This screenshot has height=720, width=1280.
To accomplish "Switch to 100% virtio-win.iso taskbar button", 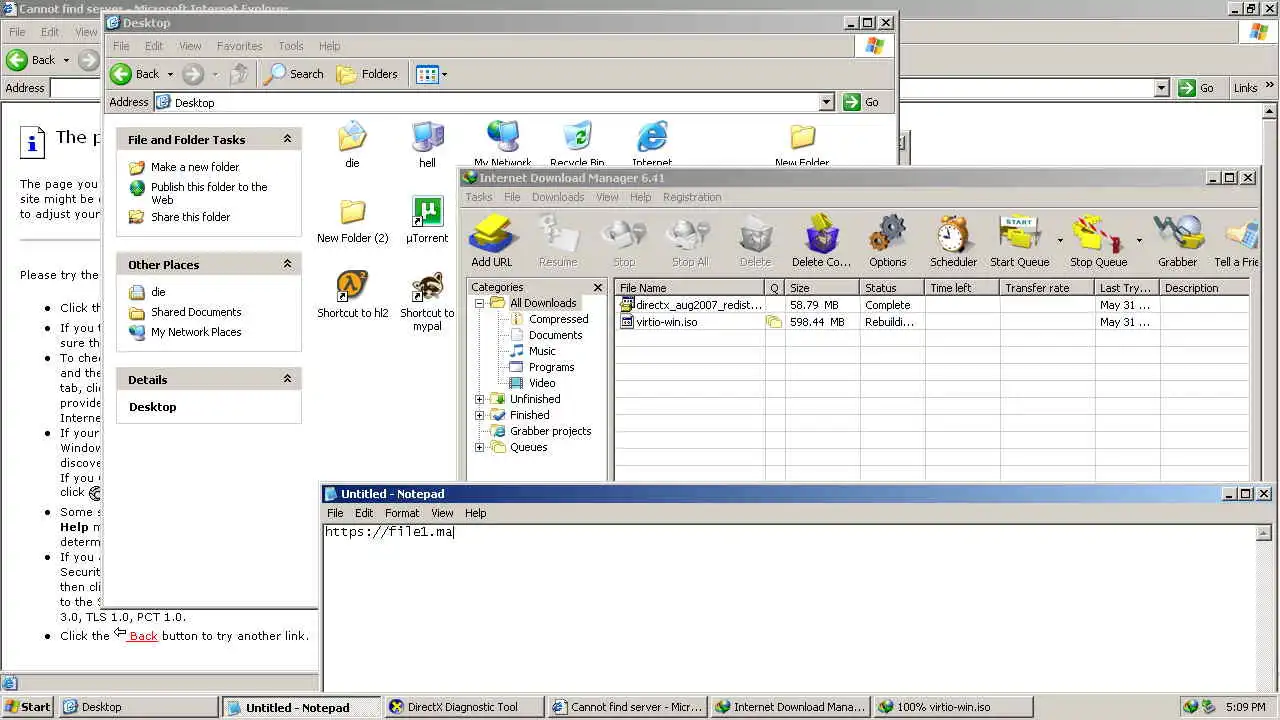I will tap(951, 707).
